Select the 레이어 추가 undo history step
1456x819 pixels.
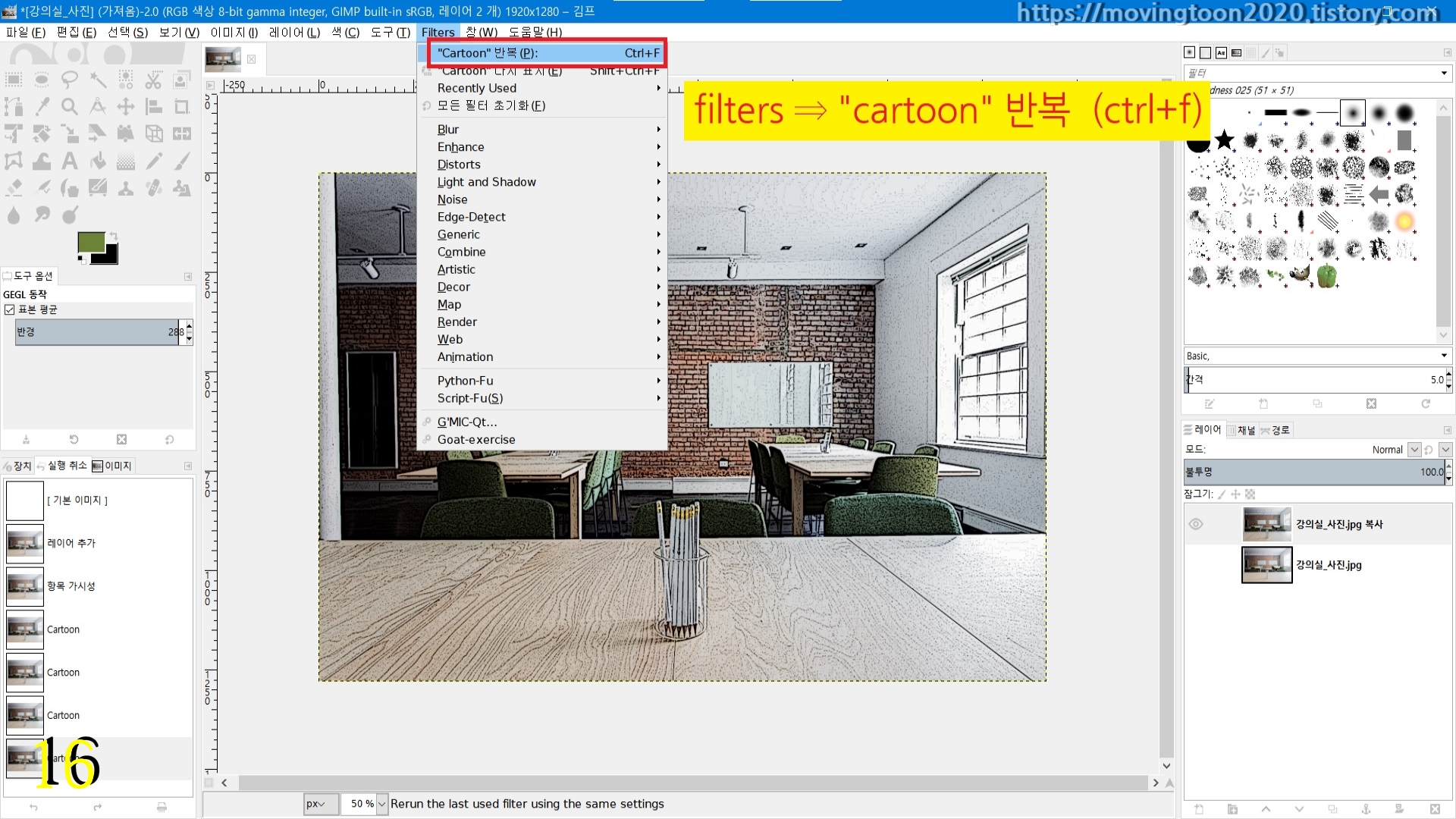(99, 543)
